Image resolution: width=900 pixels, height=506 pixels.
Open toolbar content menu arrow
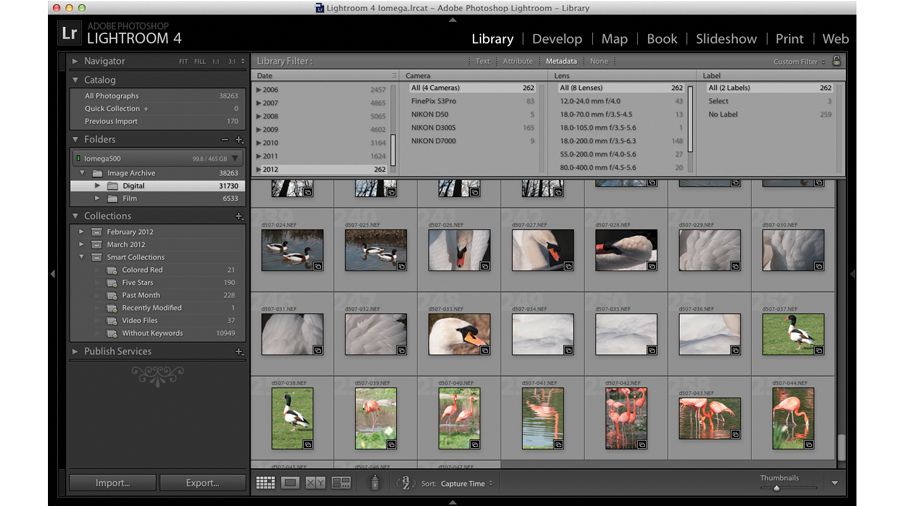click(835, 483)
